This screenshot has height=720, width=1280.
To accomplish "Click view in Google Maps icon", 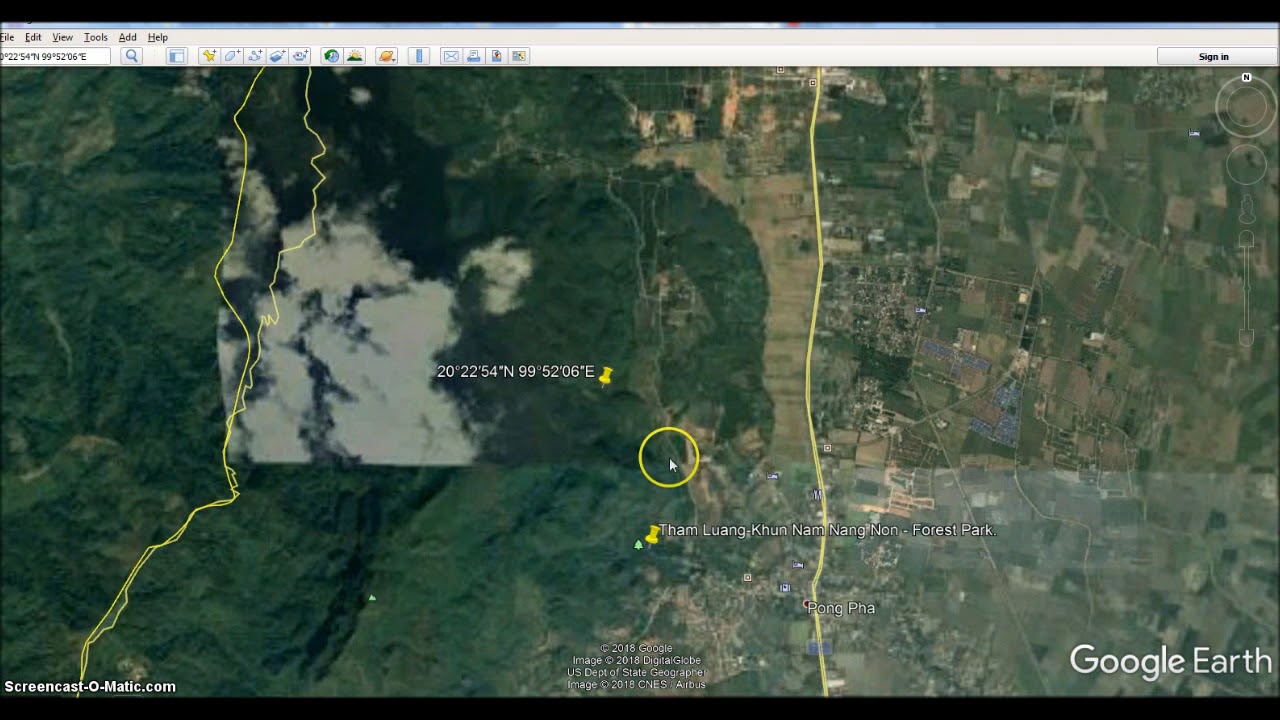I will pyautogui.click(x=519, y=56).
